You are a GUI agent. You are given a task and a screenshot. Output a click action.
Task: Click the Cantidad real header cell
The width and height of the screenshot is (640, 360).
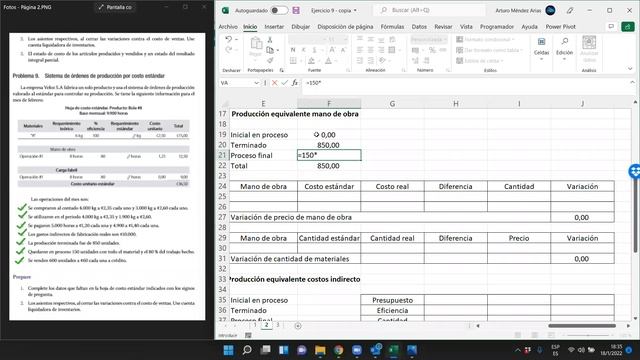coord(392,238)
